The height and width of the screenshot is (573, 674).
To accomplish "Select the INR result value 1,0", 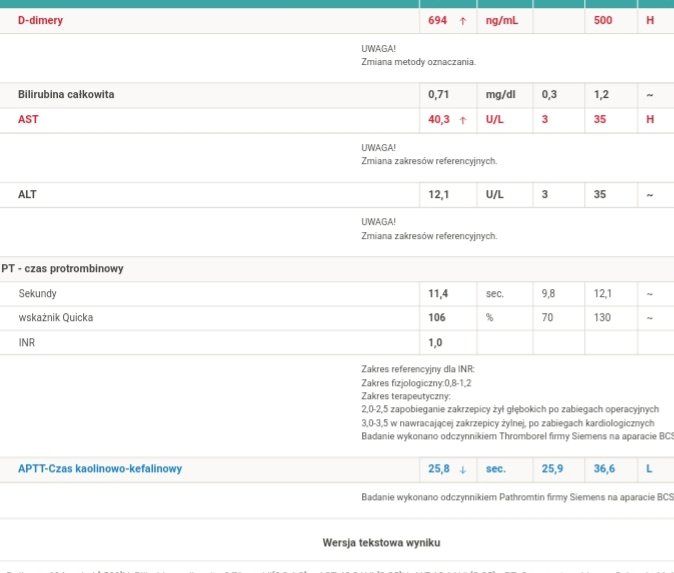I will (x=435, y=343).
